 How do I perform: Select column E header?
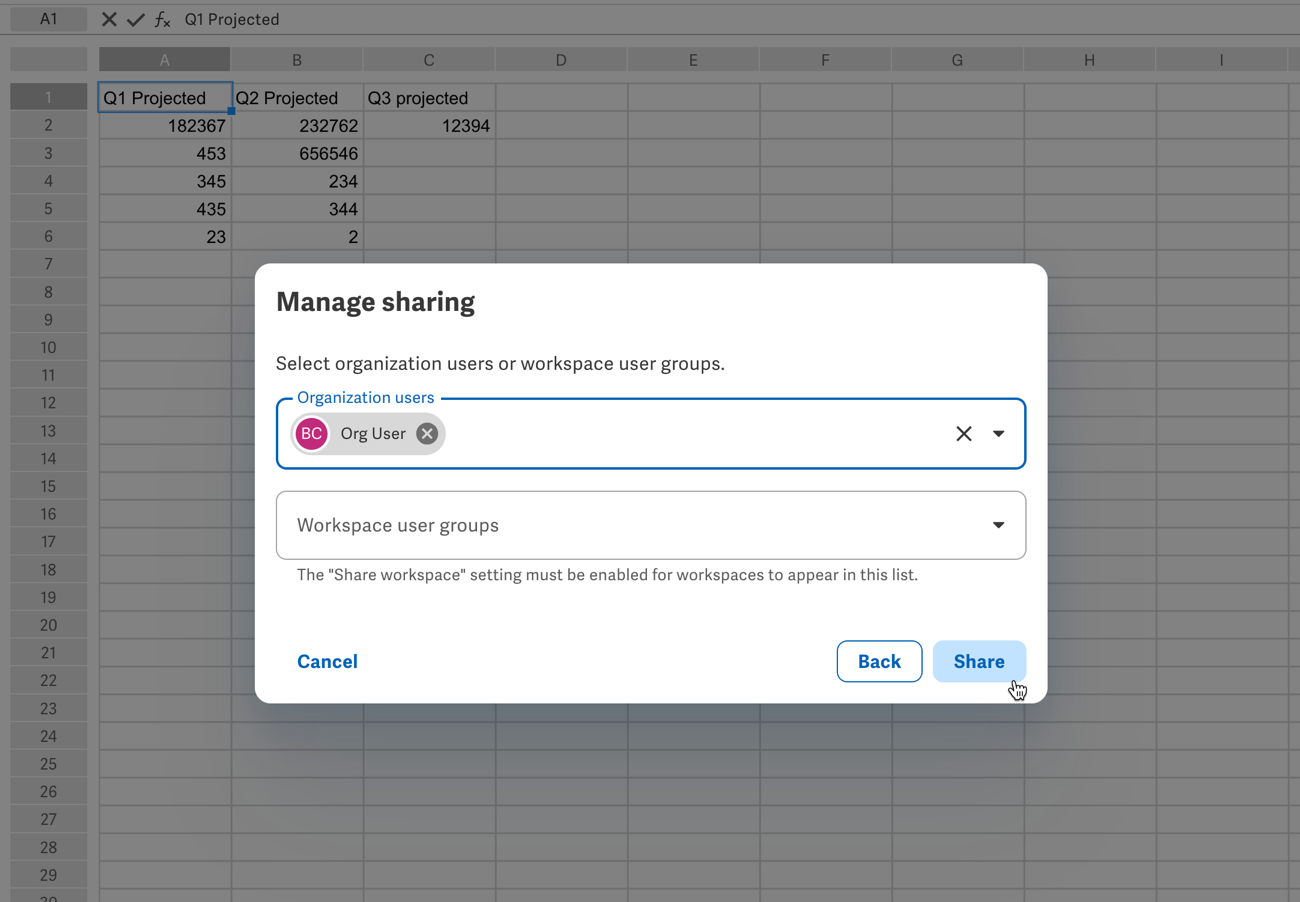(x=693, y=60)
